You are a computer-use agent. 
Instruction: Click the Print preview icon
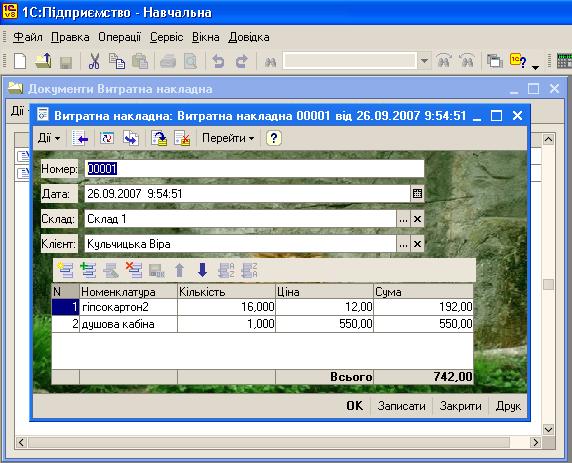point(190,61)
